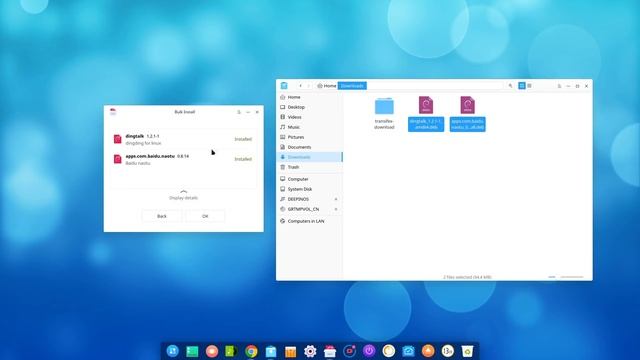The height and width of the screenshot is (360, 640).
Task: Click the round clock icon in dock
Action: pyautogui.click(x=389, y=351)
